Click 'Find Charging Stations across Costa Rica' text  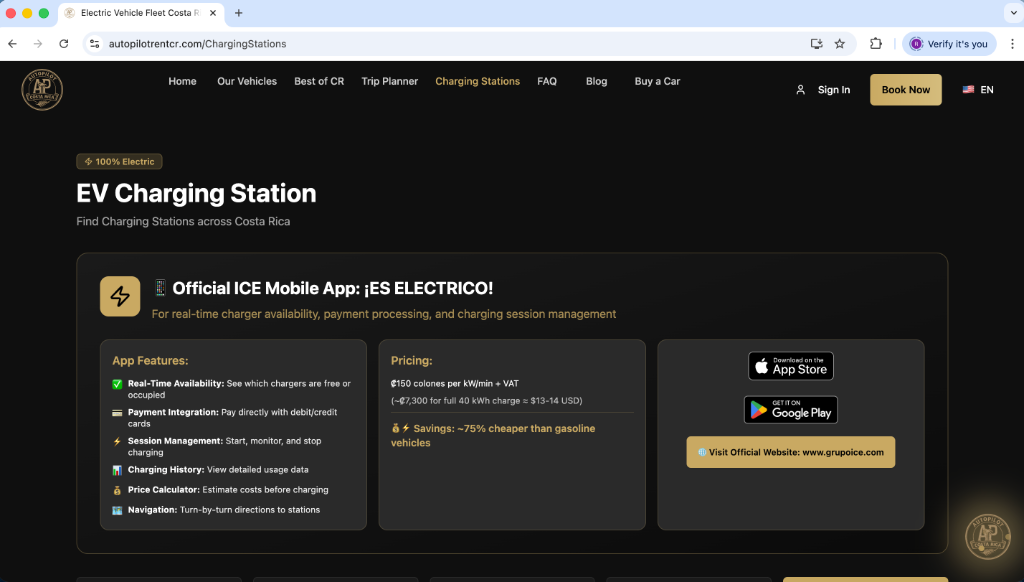pos(184,221)
